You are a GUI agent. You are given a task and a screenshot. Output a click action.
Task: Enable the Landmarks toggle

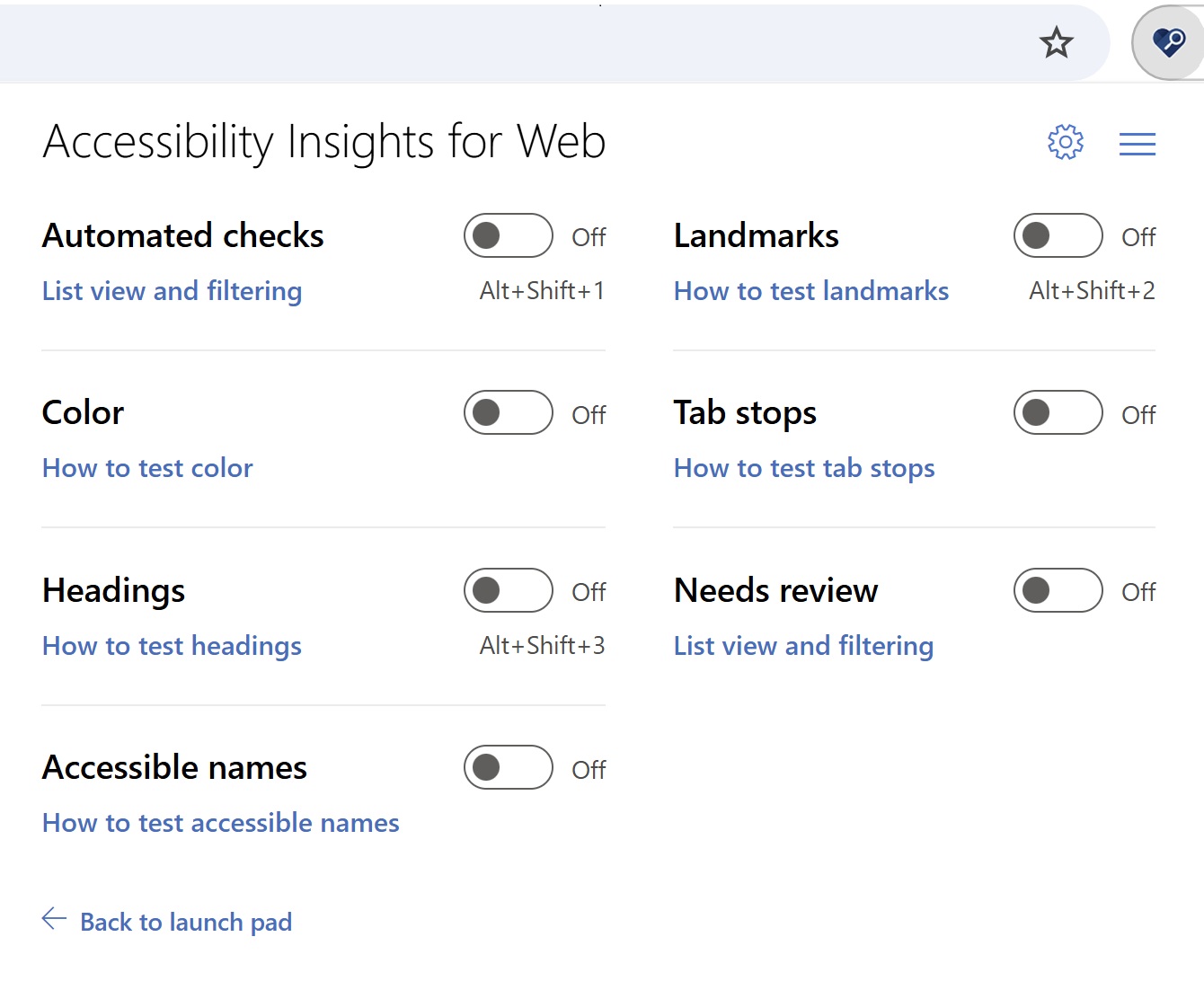tap(1058, 235)
